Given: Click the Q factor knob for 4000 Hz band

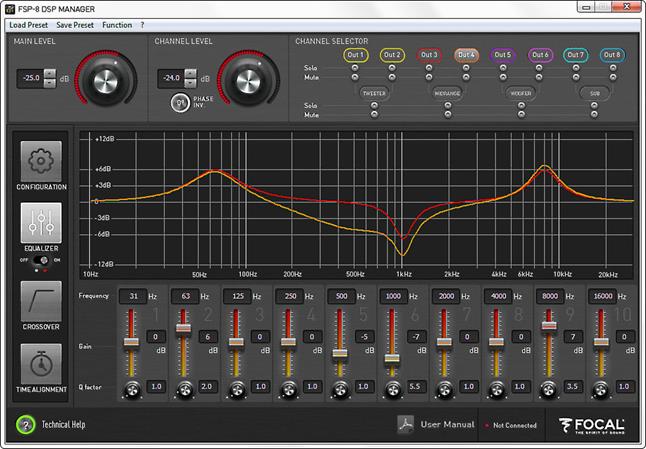Looking at the screenshot, I should click(x=496, y=389).
